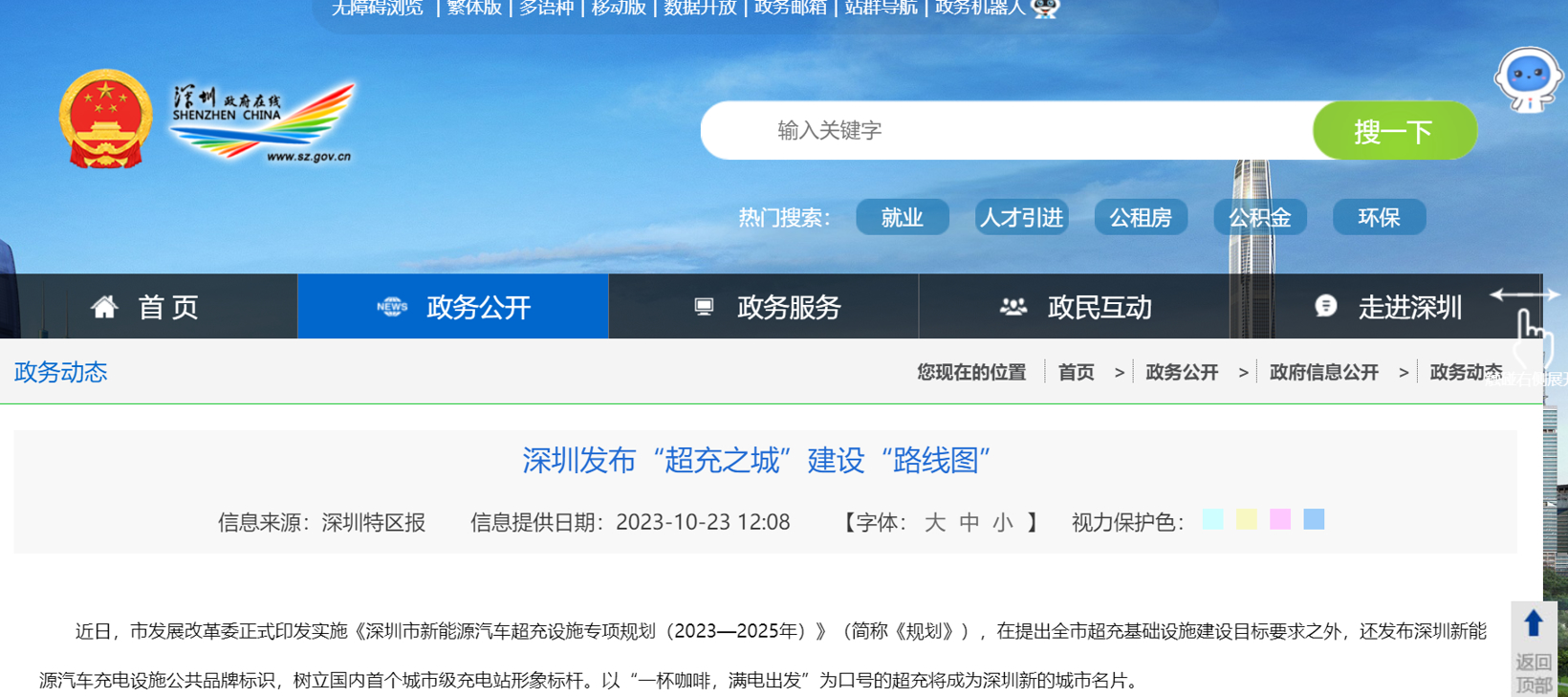Screen dimensions: 1568x697
Task: Click the 返回顶部 up arrow
Action: tap(1534, 624)
